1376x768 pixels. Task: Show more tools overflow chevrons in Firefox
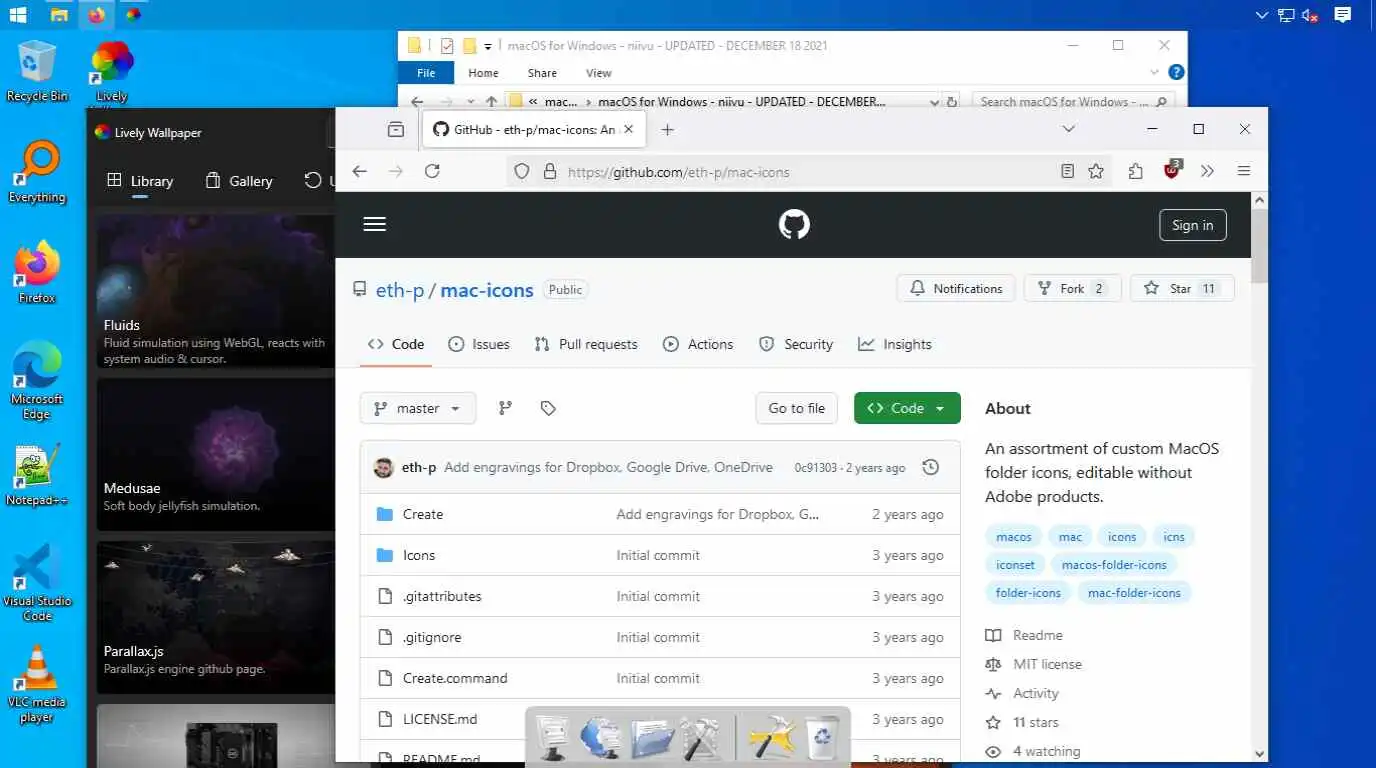coord(1207,171)
